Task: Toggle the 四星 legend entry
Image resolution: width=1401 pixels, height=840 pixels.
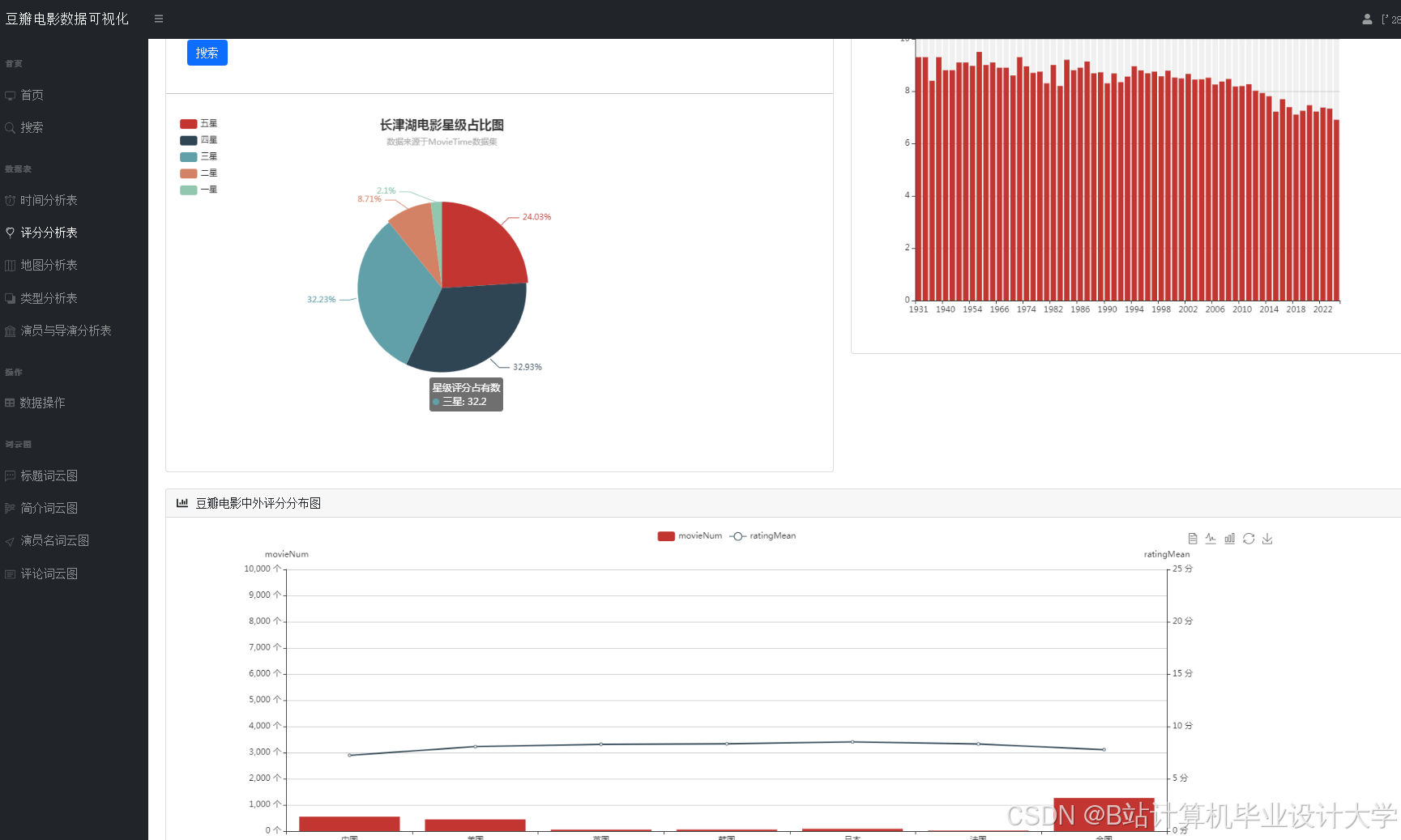Action: click(199, 140)
